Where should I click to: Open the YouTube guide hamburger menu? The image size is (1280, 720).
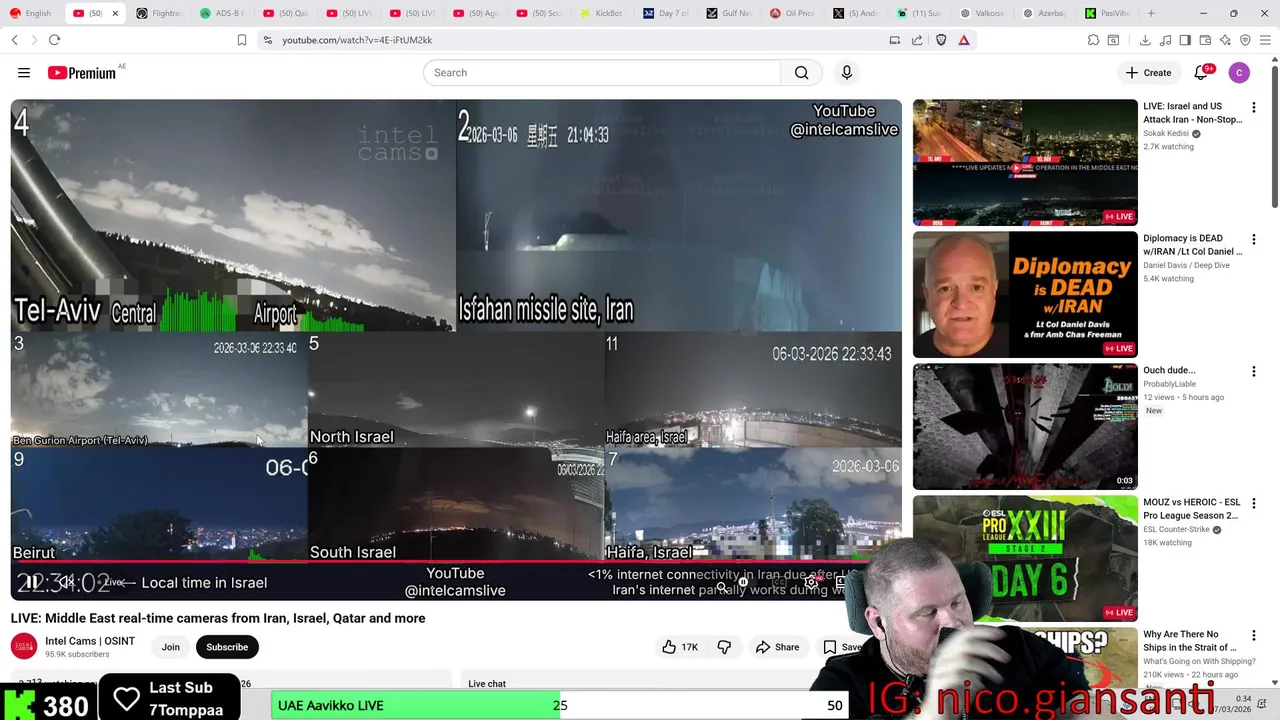[24, 73]
